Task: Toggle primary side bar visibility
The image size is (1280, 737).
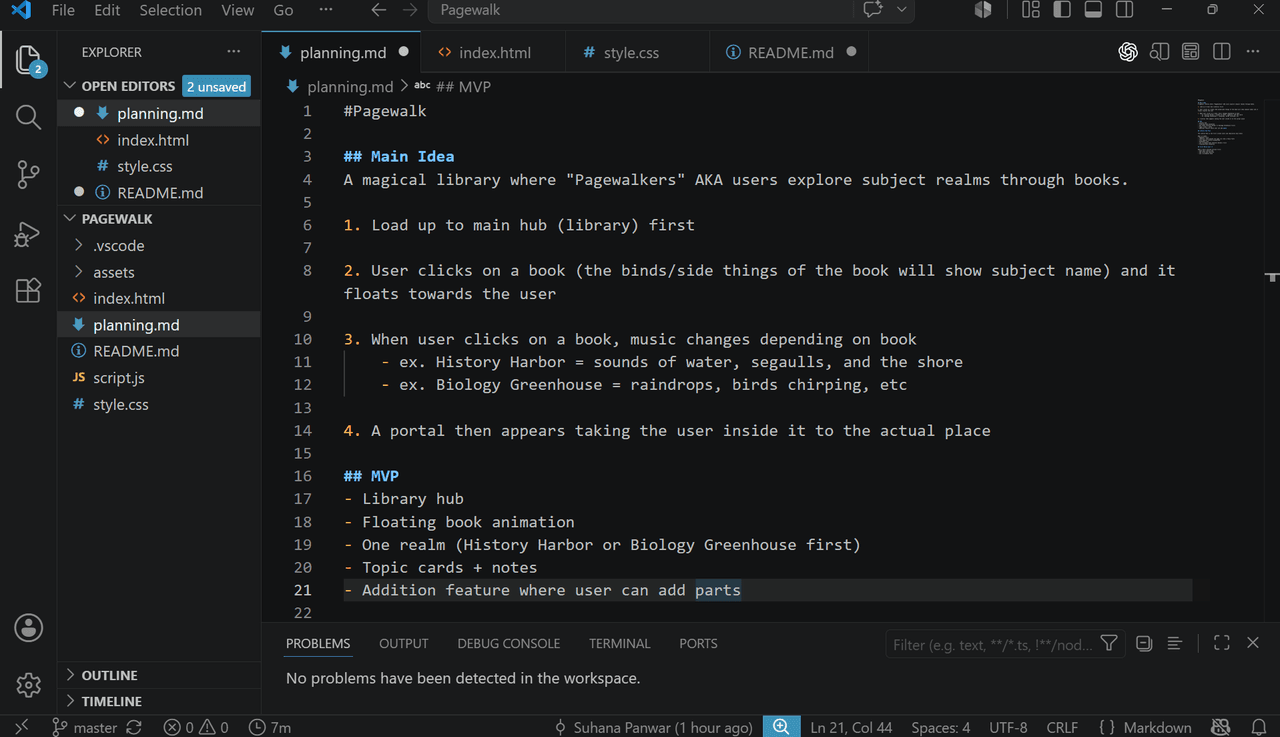Action: 1062,10
